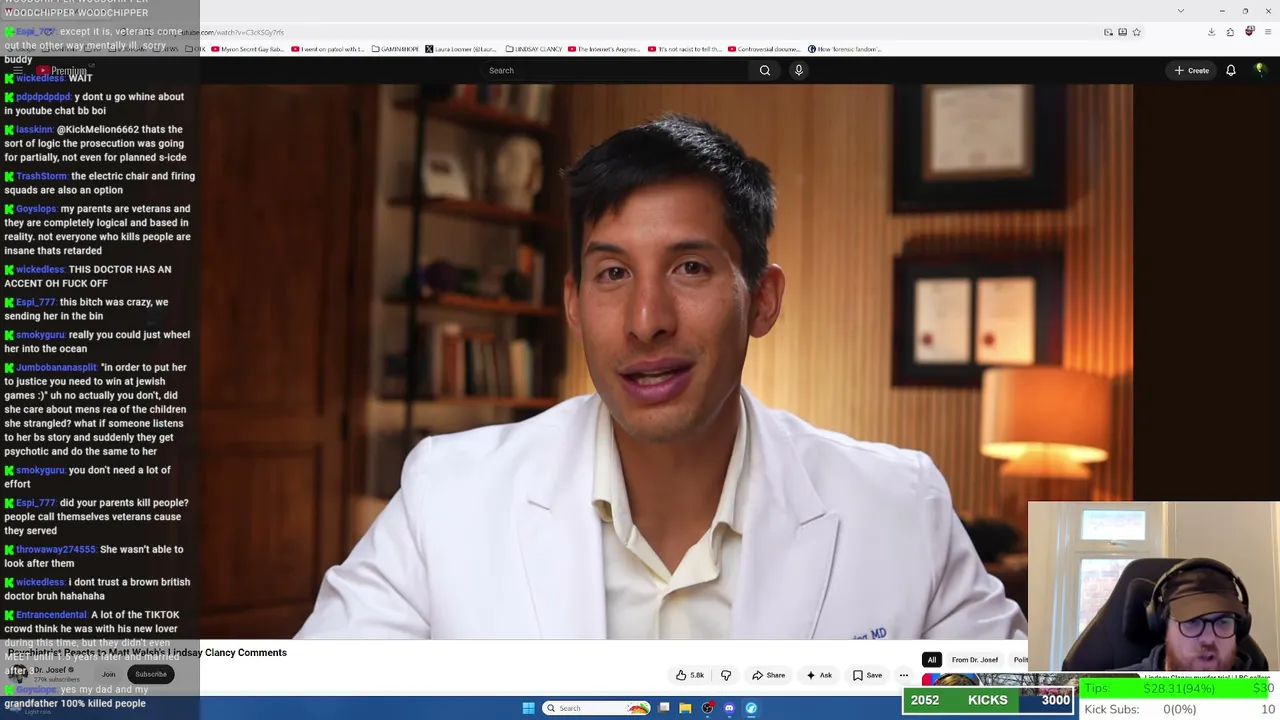Open the browser extensions icon
The height and width of the screenshot is (720, 1280).
[1230, 32]
